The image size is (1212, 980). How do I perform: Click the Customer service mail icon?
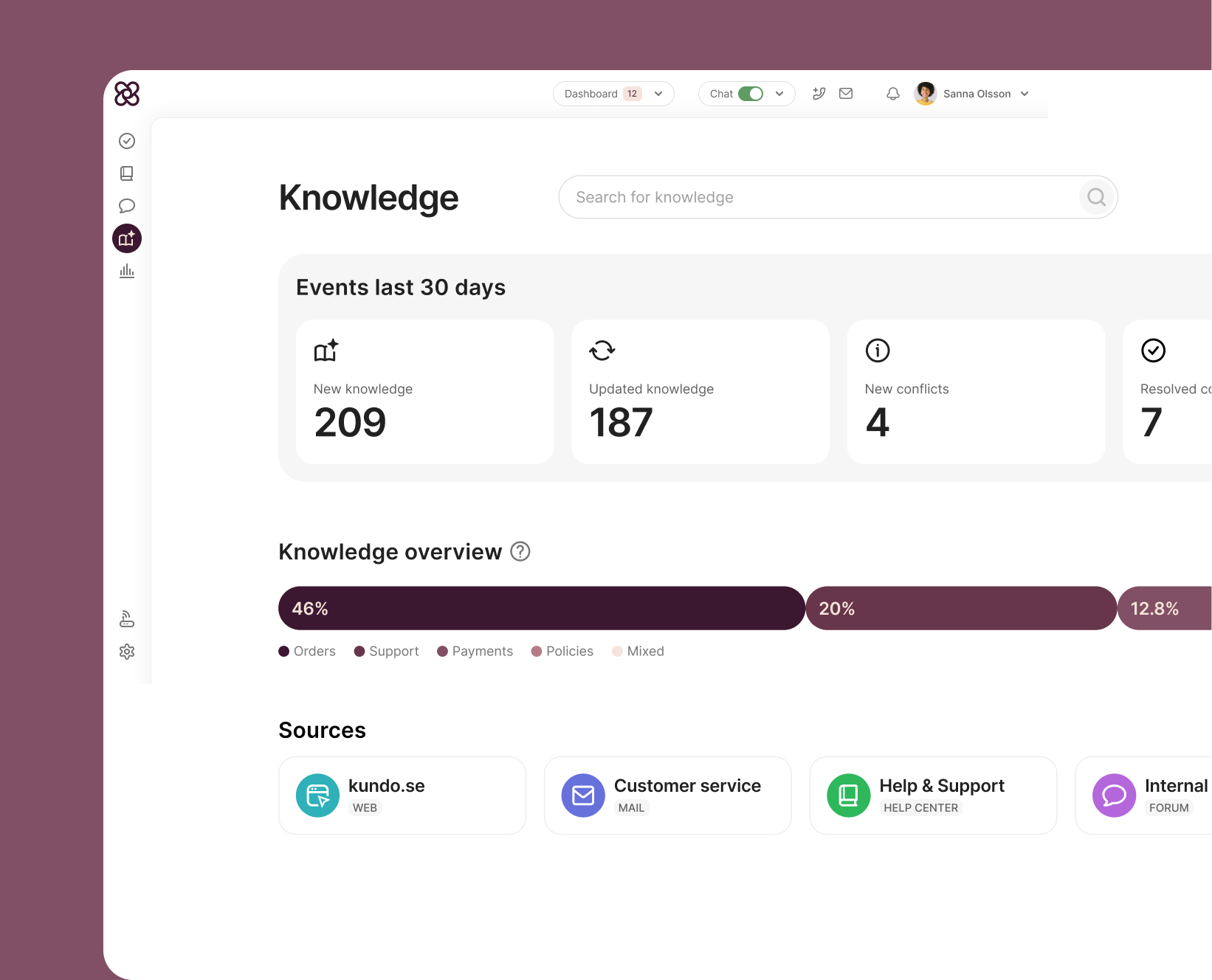tap(583, 796)
